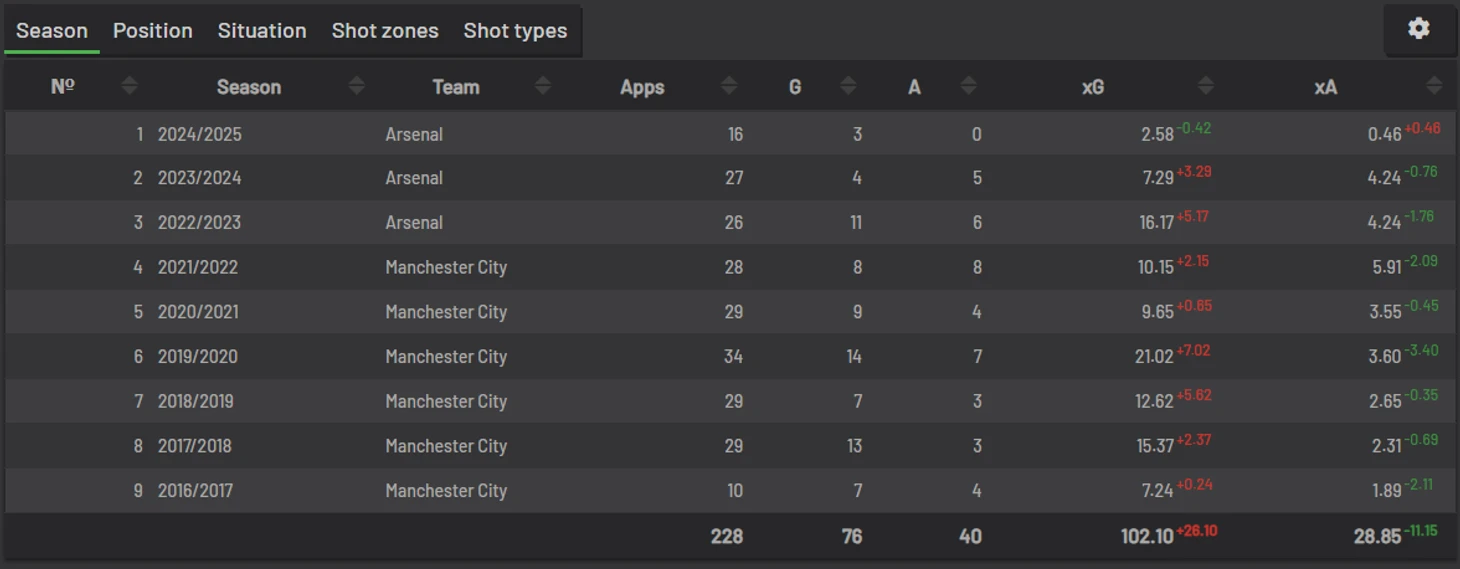Click the xG column header label
The image size is (1460, 569).
[x=1093, y=87]
